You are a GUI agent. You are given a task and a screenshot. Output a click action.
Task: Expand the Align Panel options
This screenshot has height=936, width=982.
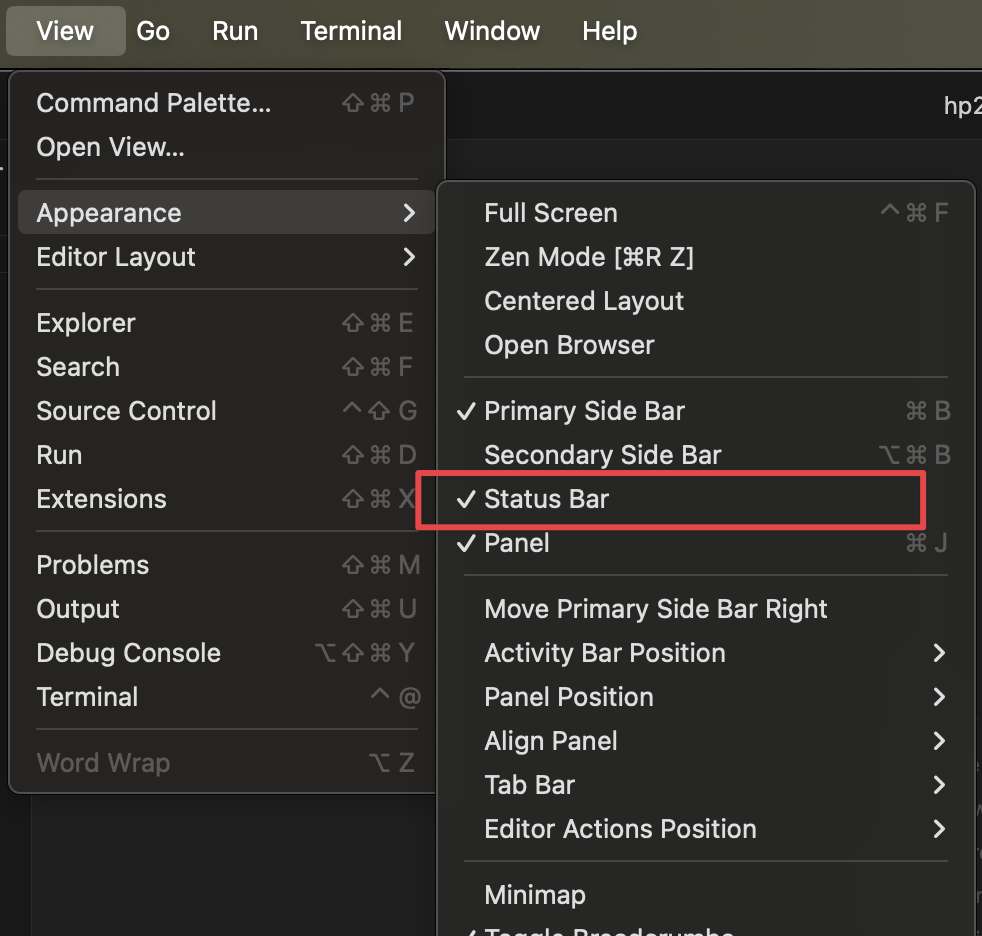(550, 741)
